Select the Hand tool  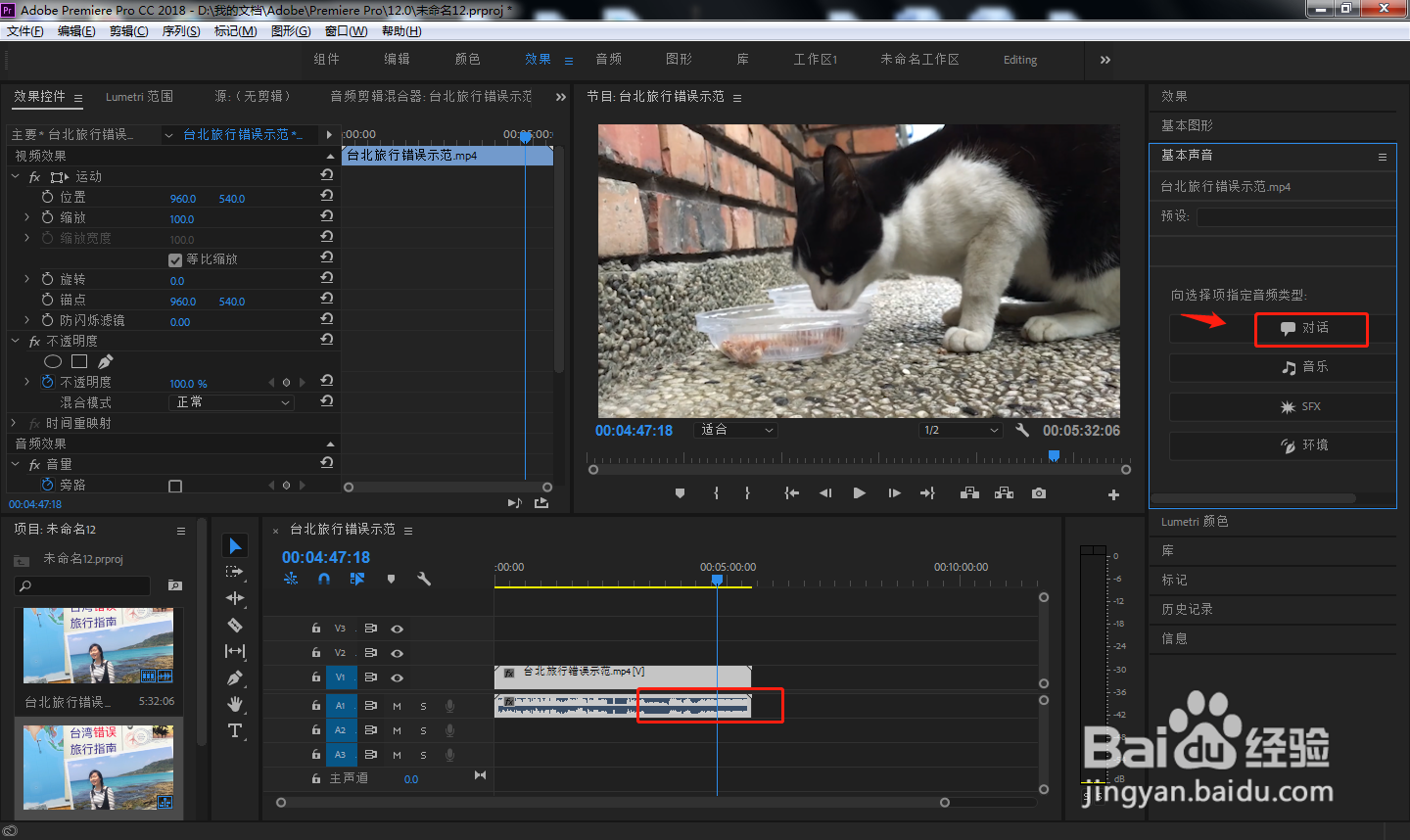(235, 704)
